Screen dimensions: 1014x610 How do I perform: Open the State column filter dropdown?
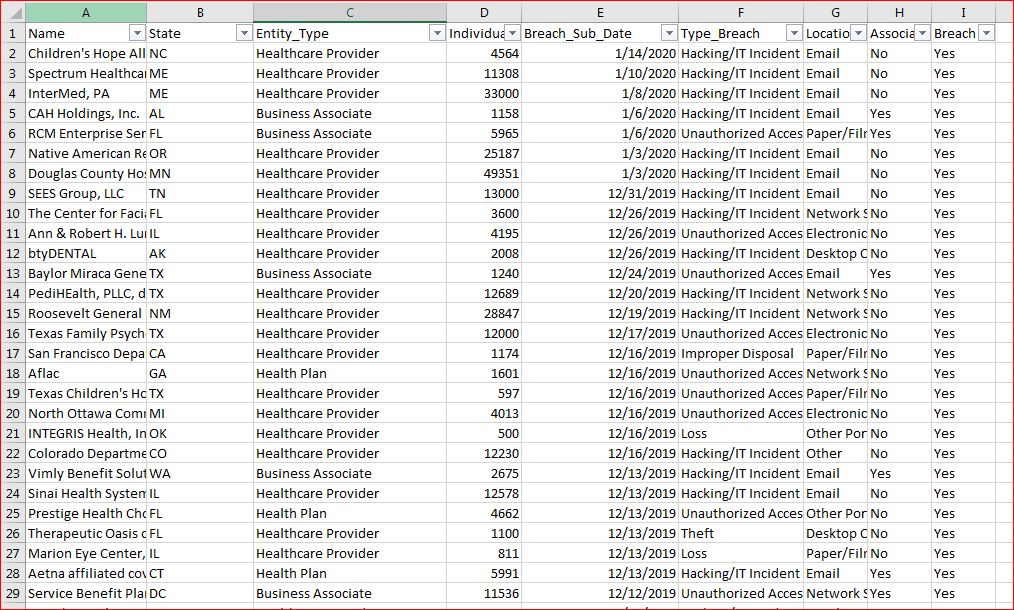coord(244,33)
